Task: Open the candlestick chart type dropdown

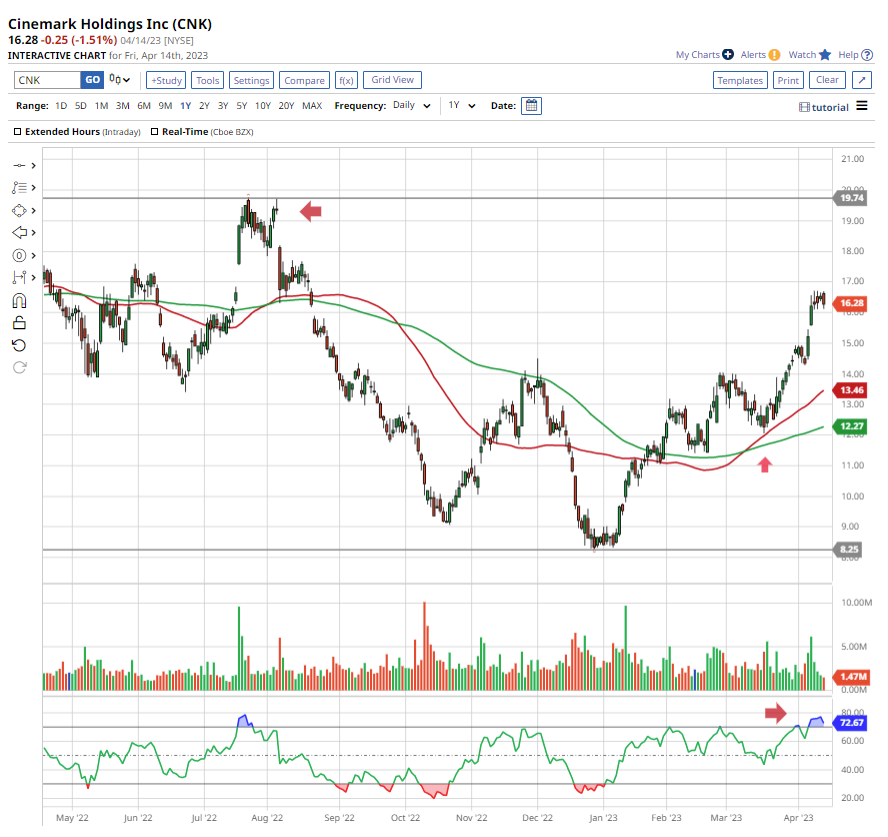Action: pyautogui.click(x=119, y=80)
